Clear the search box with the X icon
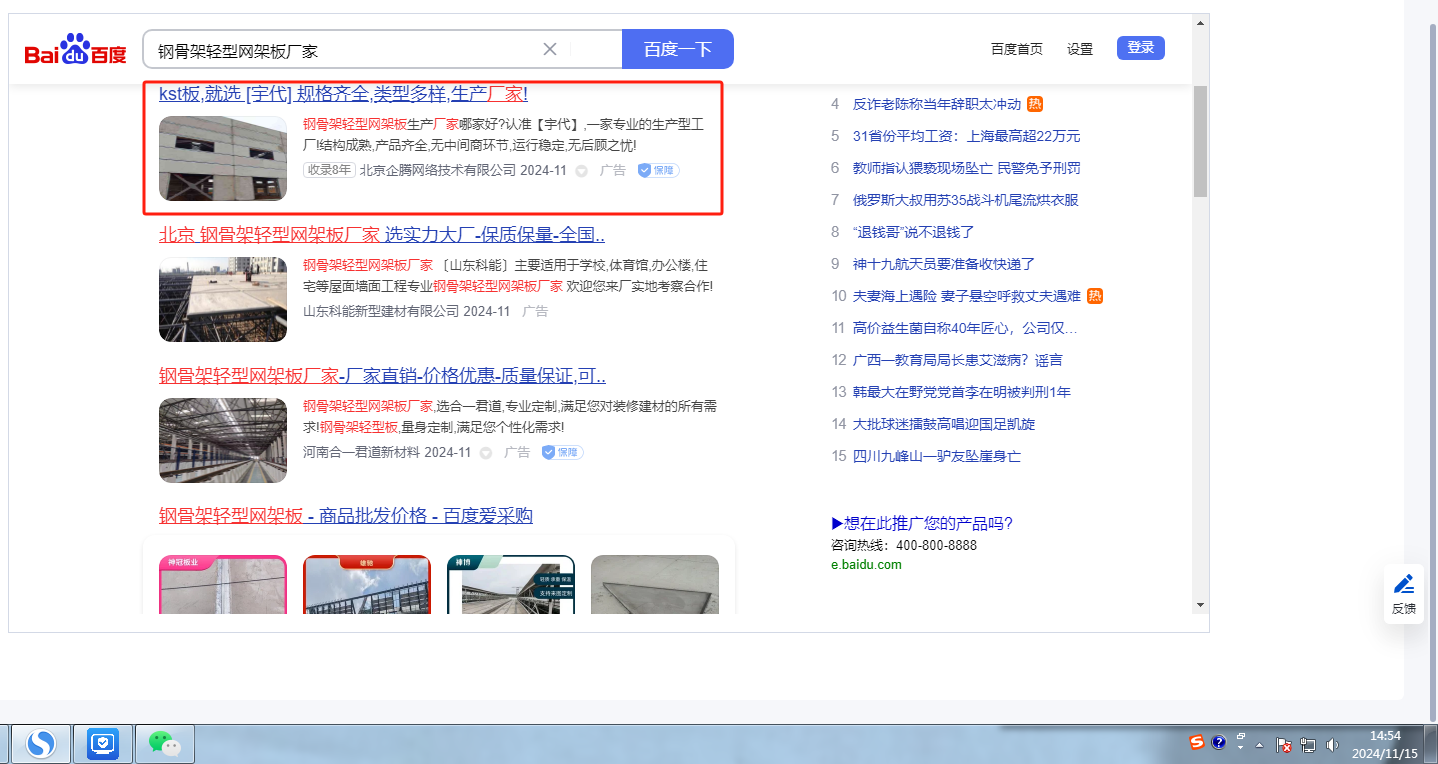Screen dimensions: 1438x764 [550, 49]
